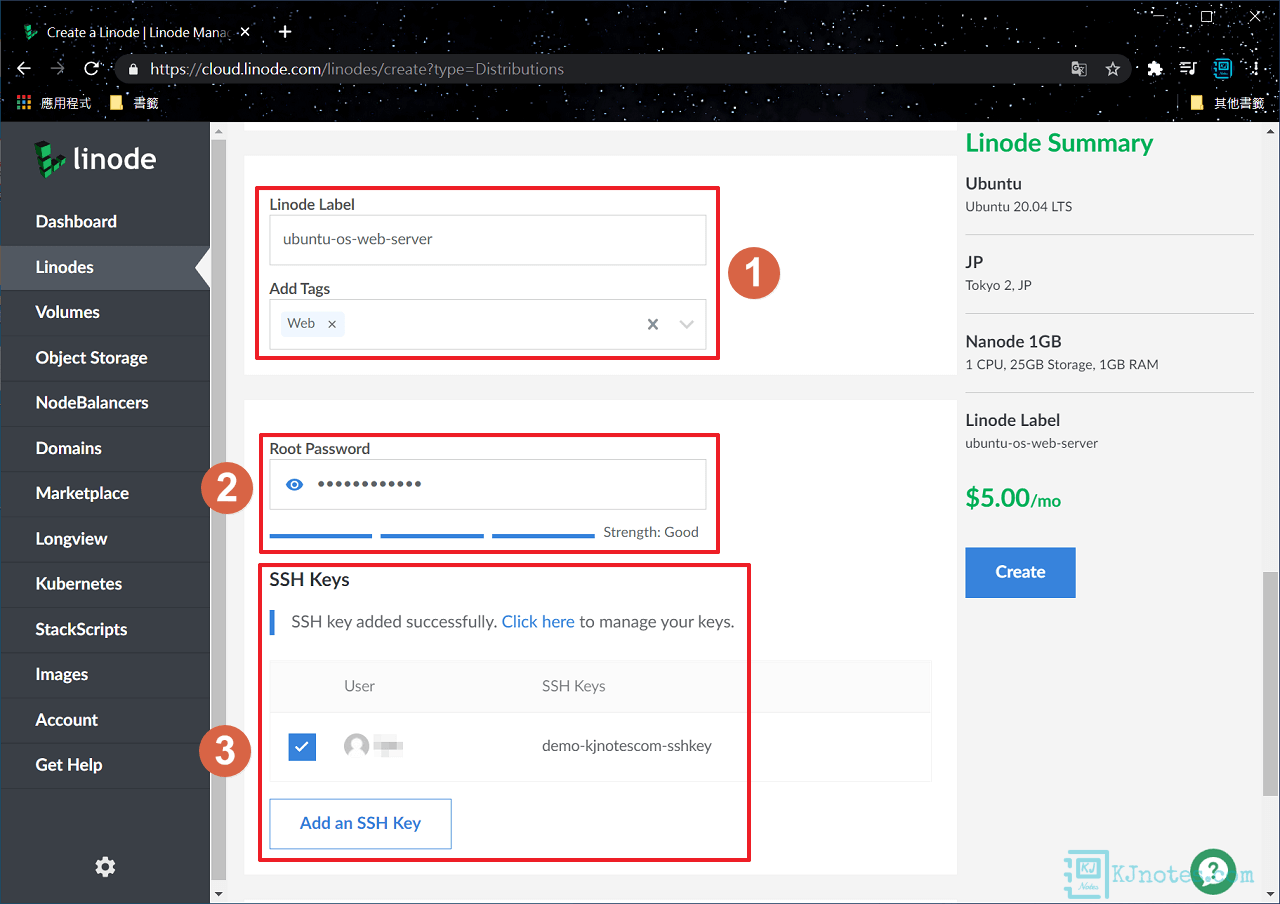Click the browser back arrow
1280x904 pixels.
24,69
